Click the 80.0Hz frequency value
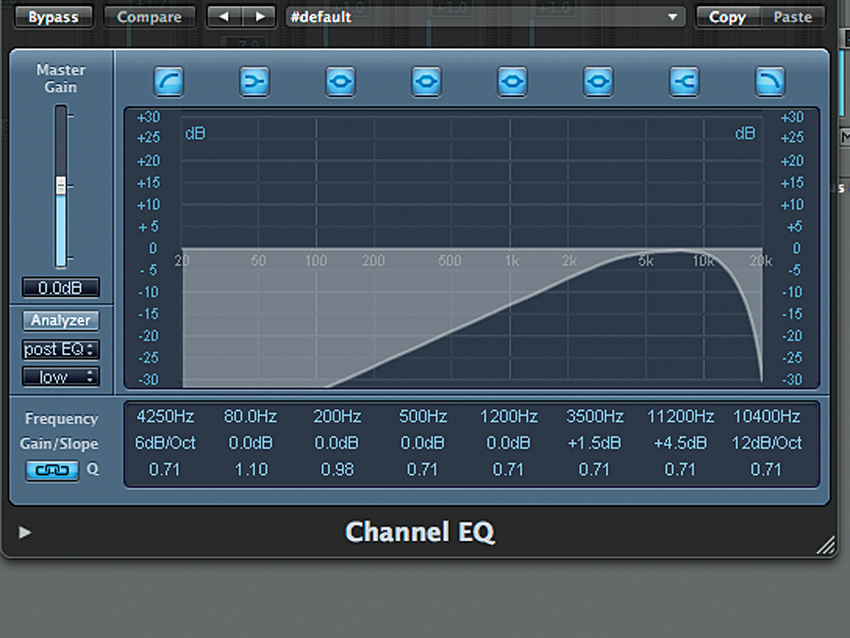Image resolution: width=850 pixels, height=638 pixels. point(250,416)
